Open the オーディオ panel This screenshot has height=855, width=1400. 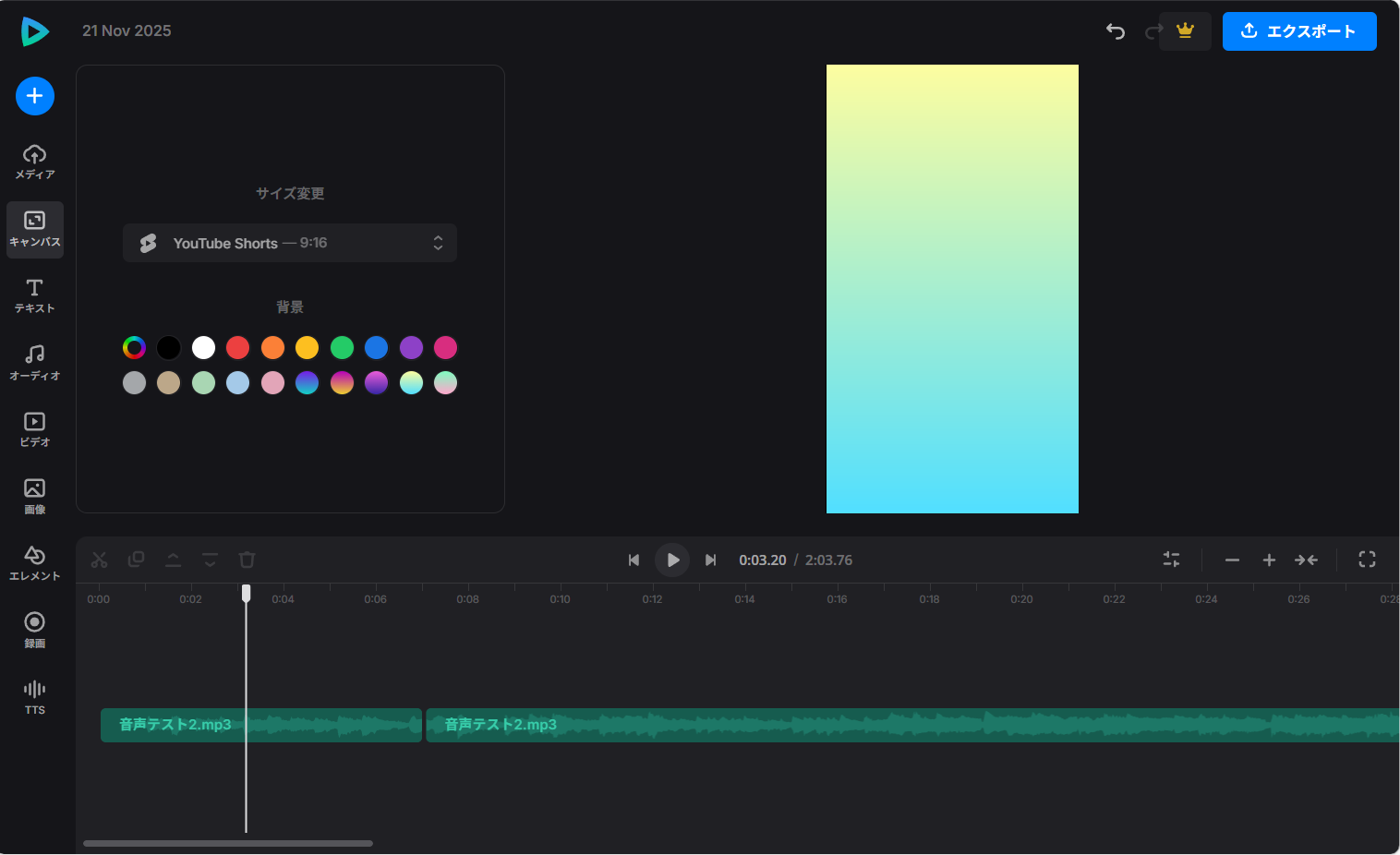pyautogui.click(x=35, y=364)
